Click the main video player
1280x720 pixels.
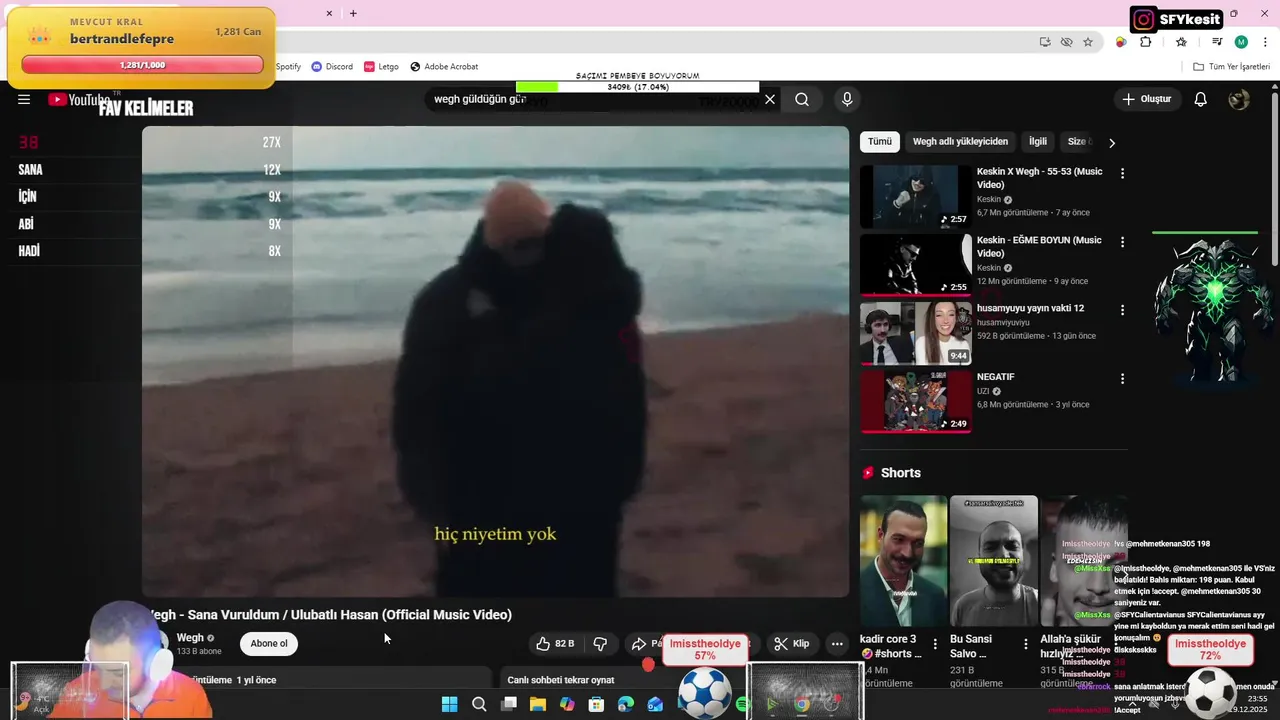495,361
